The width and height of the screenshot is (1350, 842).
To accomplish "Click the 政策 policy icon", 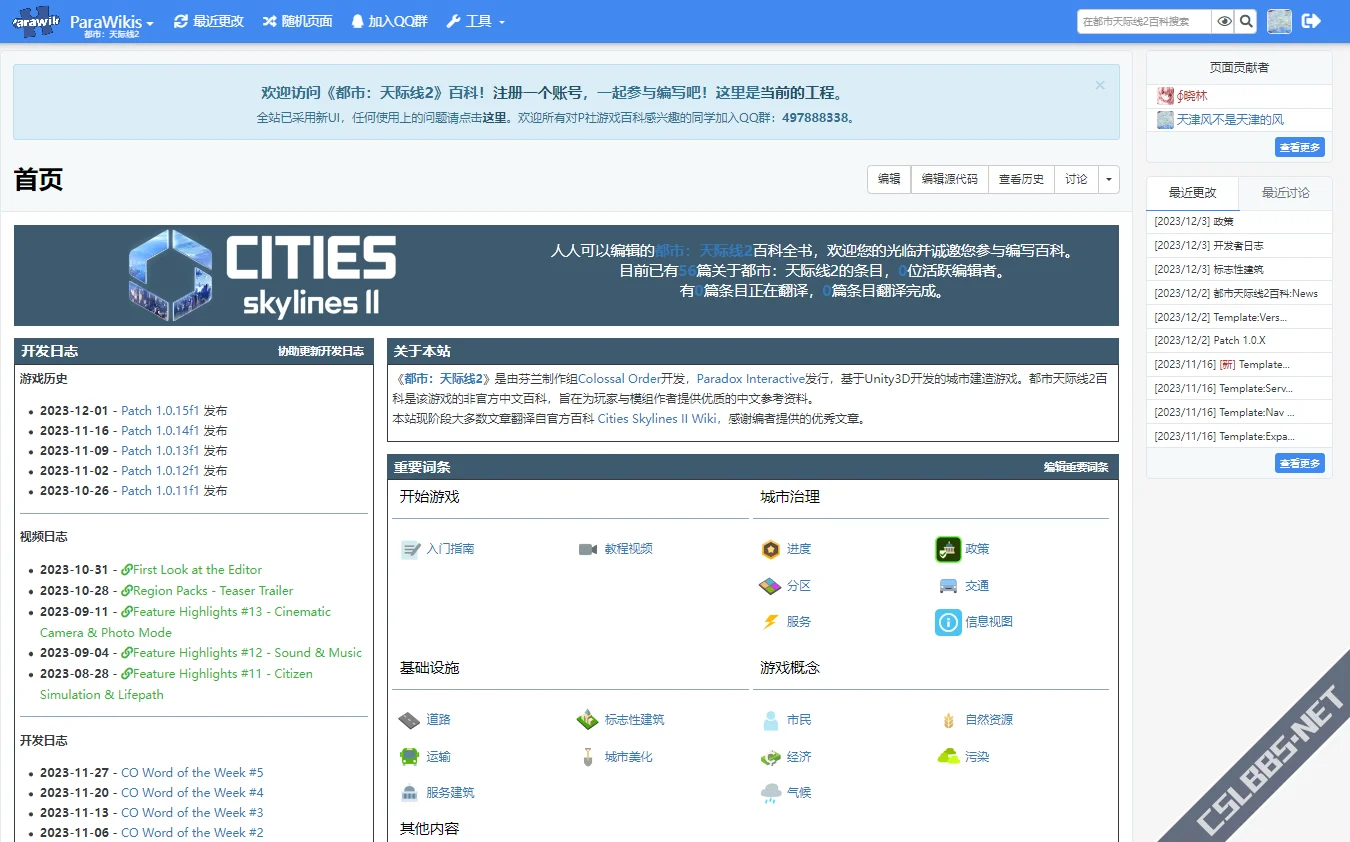I will (948, 549).
